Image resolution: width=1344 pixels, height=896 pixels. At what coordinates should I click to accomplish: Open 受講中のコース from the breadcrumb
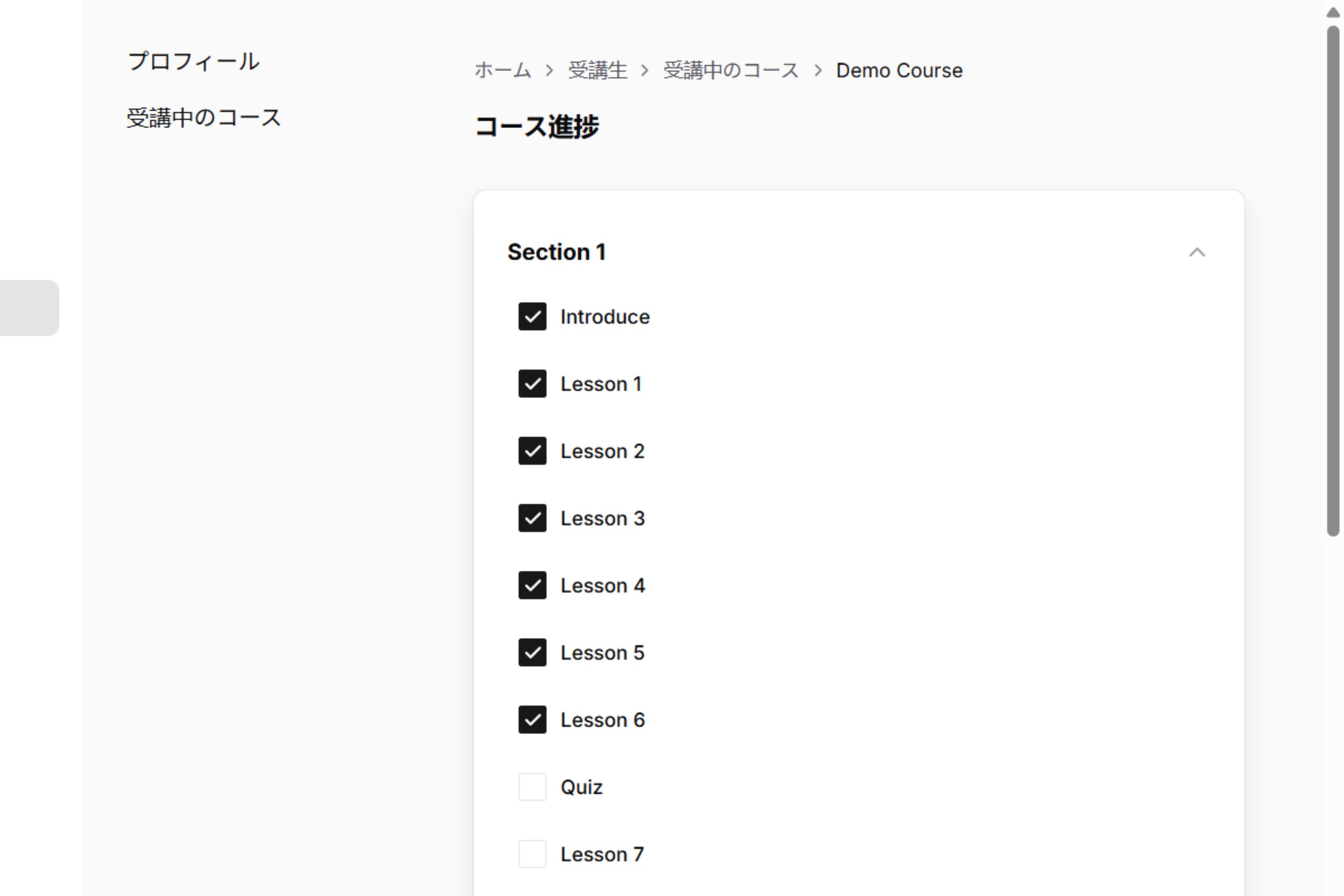tap(729, 70)
